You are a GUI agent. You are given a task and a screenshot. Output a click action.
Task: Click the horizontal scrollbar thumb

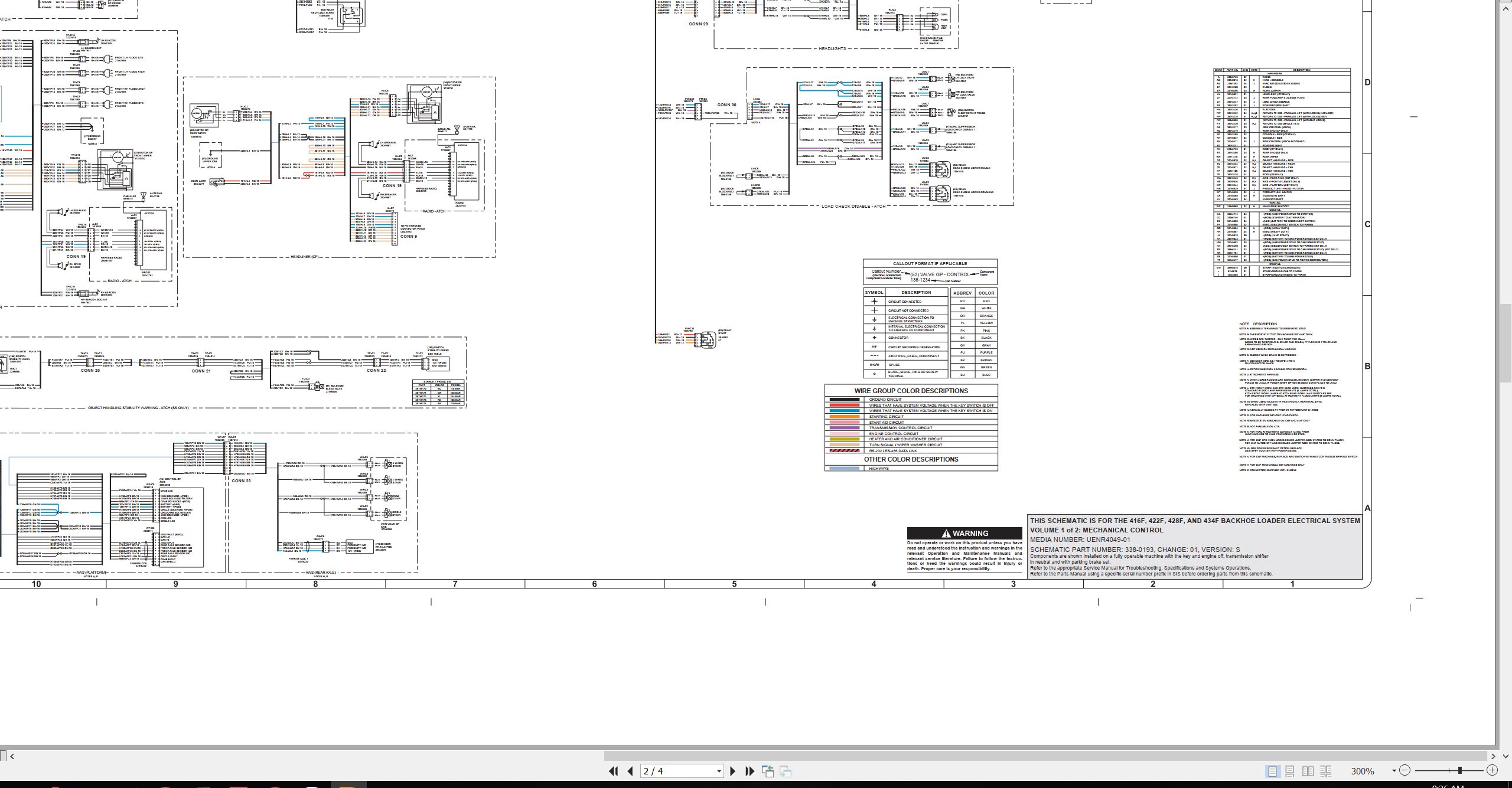pyautogui.click(x=1045, y=756)
